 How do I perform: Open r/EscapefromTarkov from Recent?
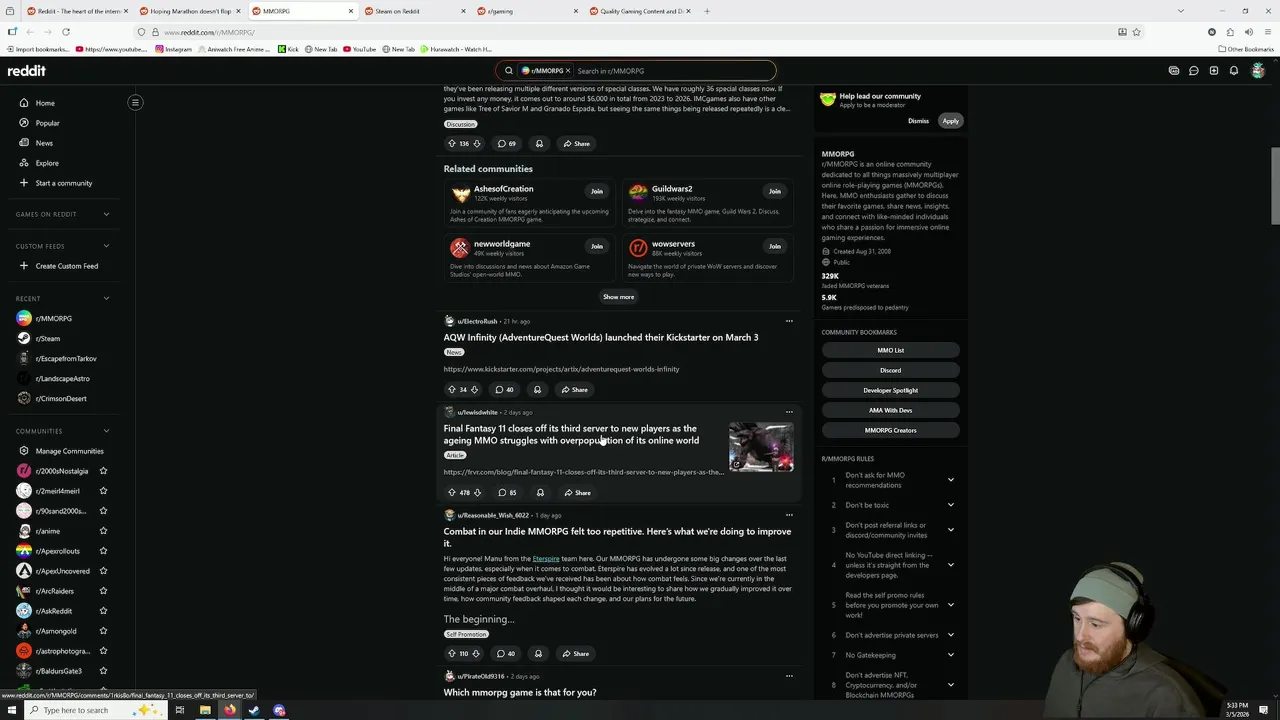coord(66,358)
